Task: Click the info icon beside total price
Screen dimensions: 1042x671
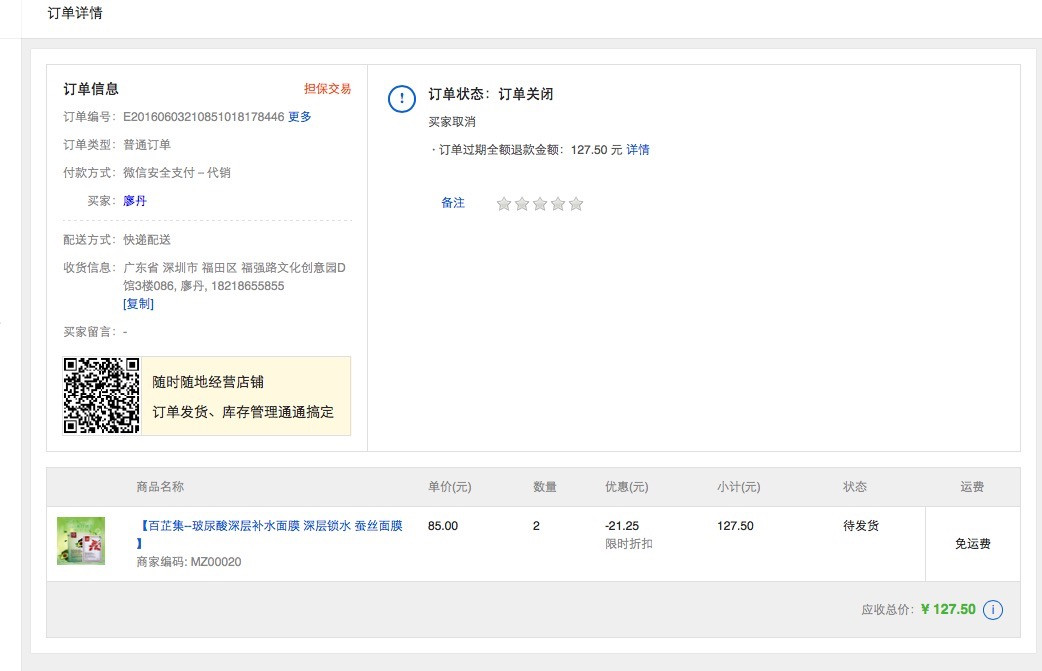Action: pos(993,610)
